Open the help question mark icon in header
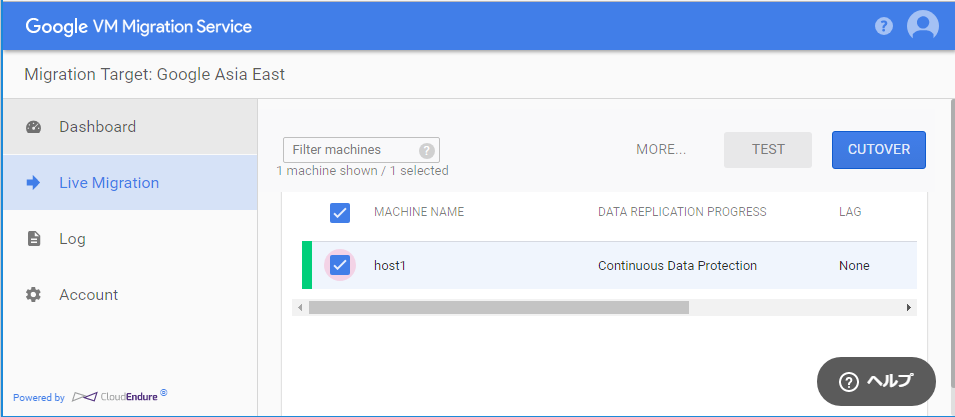 pos(883,26)
